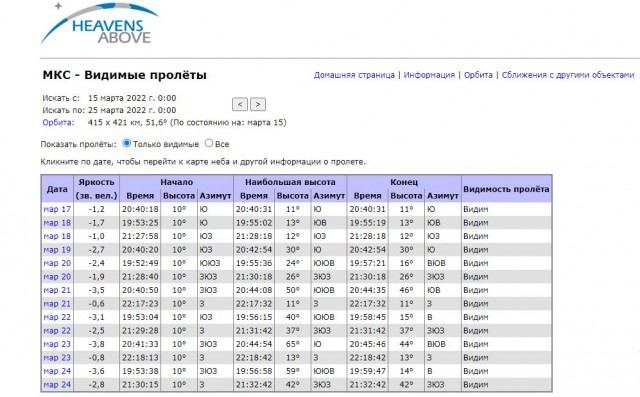Open мар 20 pass starting at 19:52:49

pos(57,263)
